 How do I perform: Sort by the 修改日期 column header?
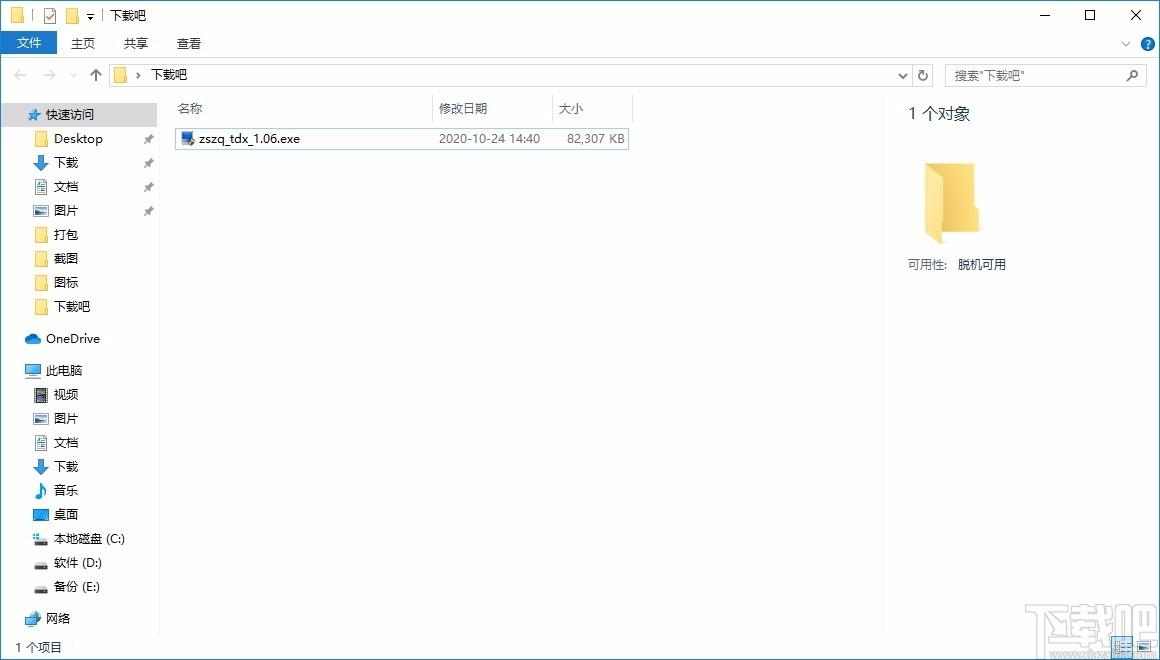point(463,109)
